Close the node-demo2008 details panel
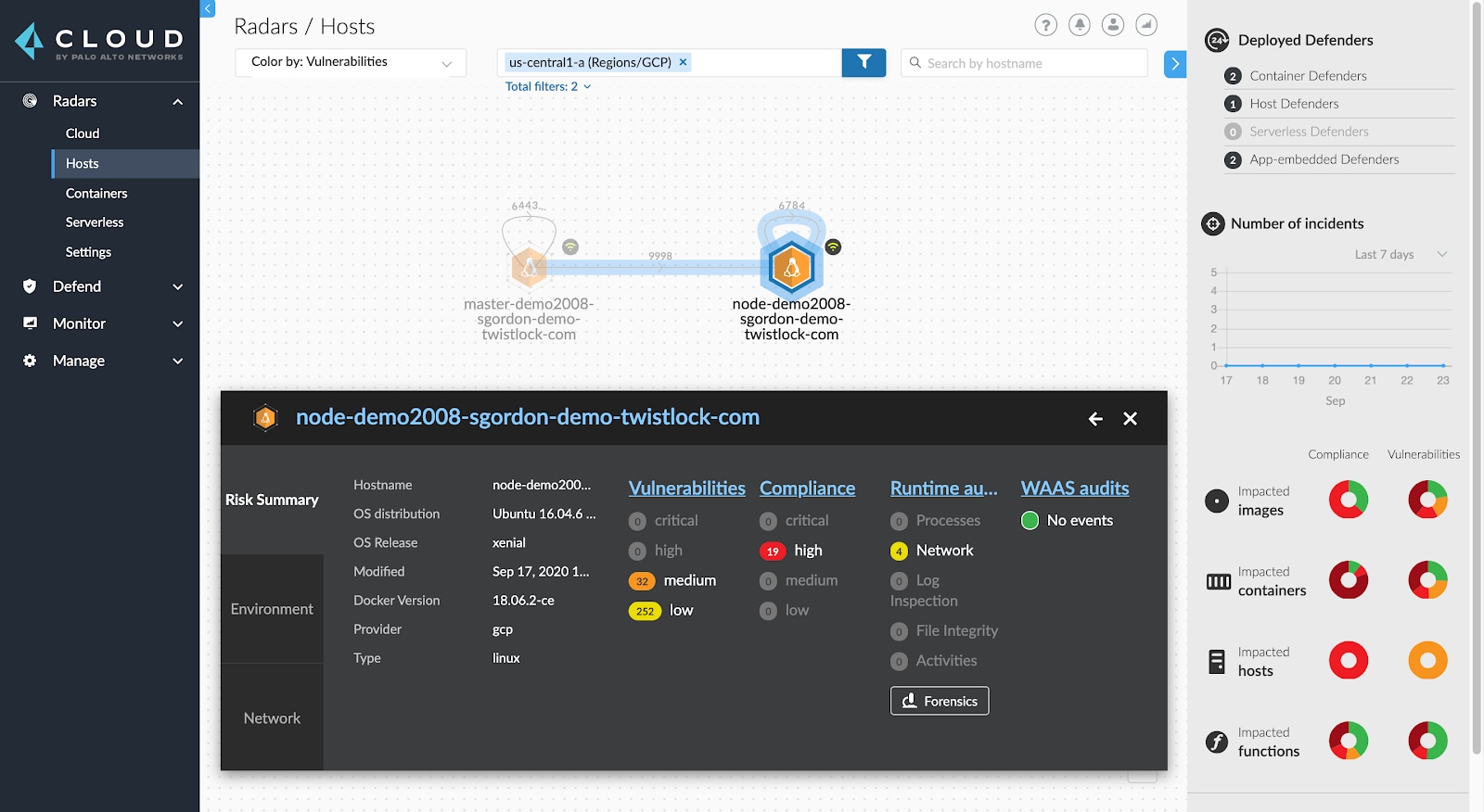Image resolution: width=1484 pixels, height=812 pixels. pyautogui.click(x=1130, y=419)
